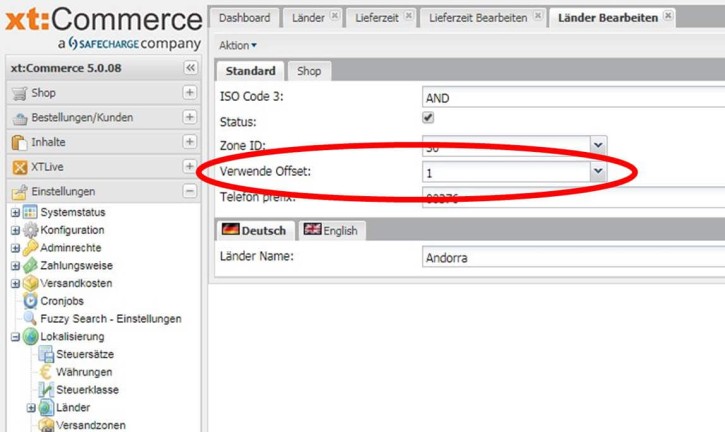Expand the Inhalte section
Image resolution: width=725 pixels, height=432 pixels.
[x=190, y=142]
